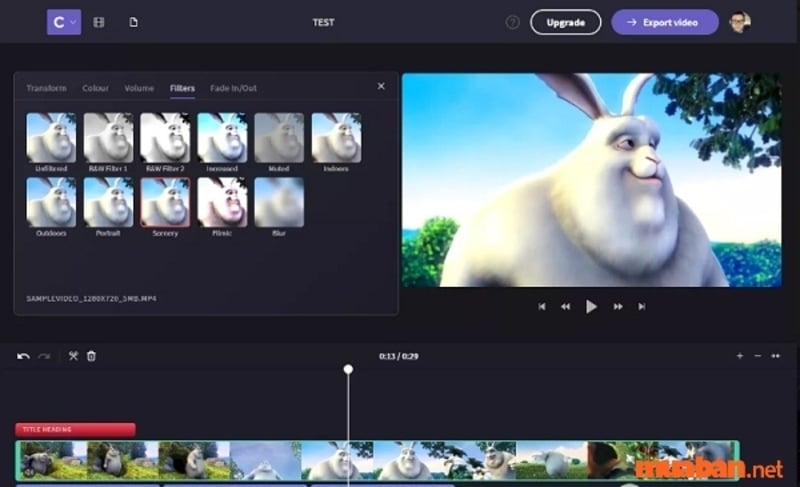Redo the last undone action

point(44,356)
